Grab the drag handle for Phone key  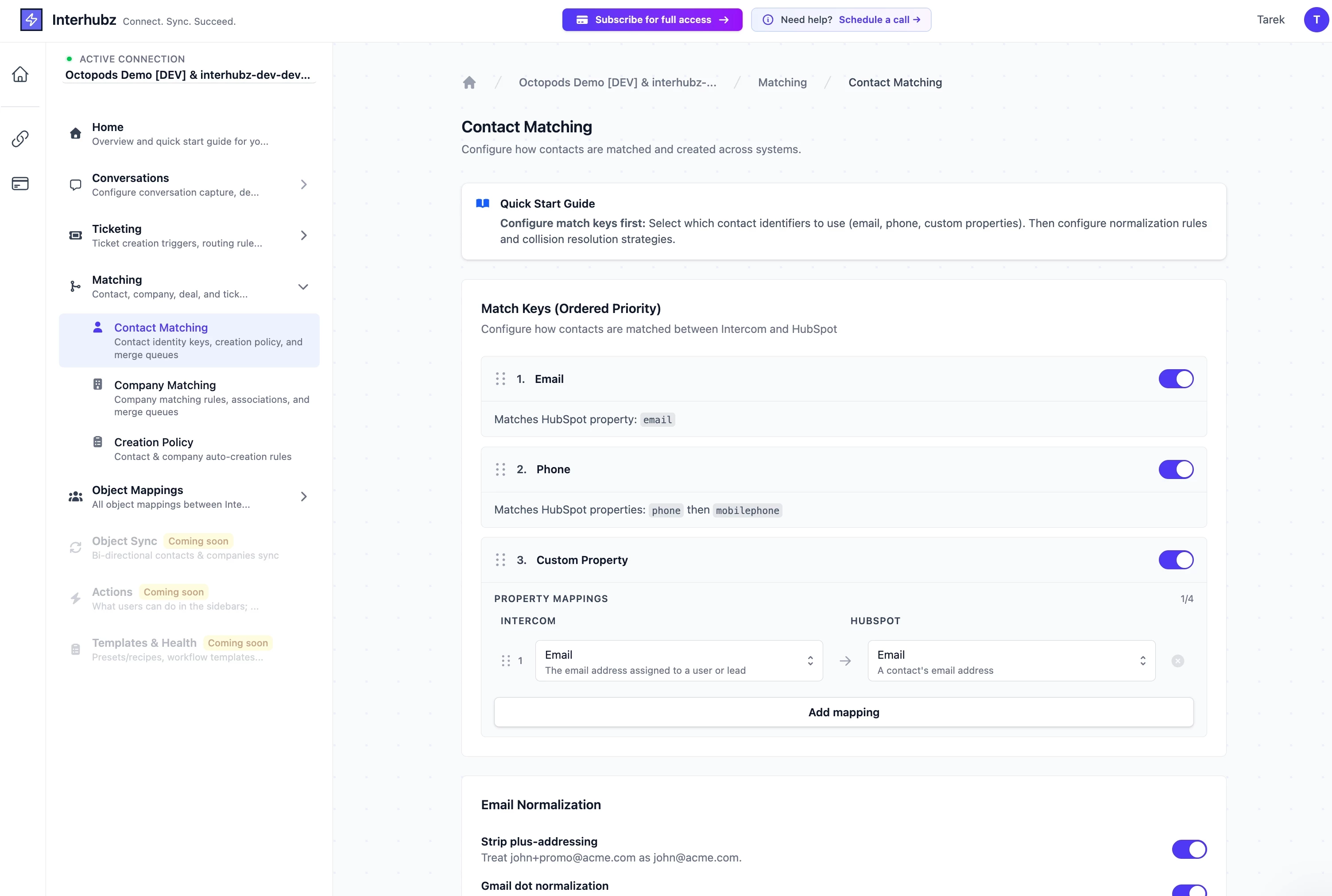coord(500,469)
